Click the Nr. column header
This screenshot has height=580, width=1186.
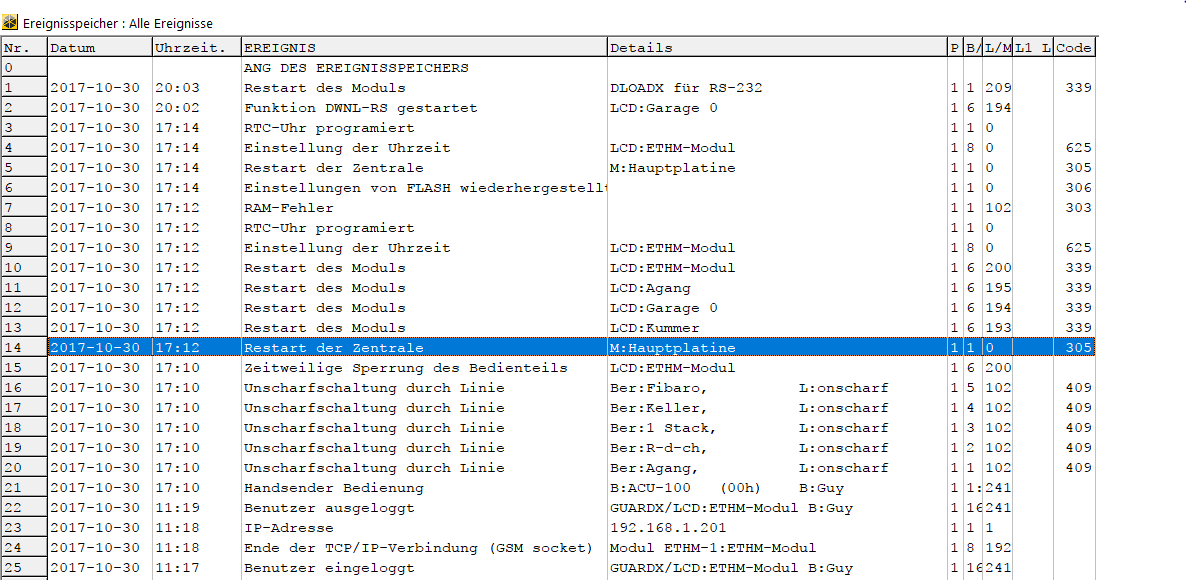(23, 47)
